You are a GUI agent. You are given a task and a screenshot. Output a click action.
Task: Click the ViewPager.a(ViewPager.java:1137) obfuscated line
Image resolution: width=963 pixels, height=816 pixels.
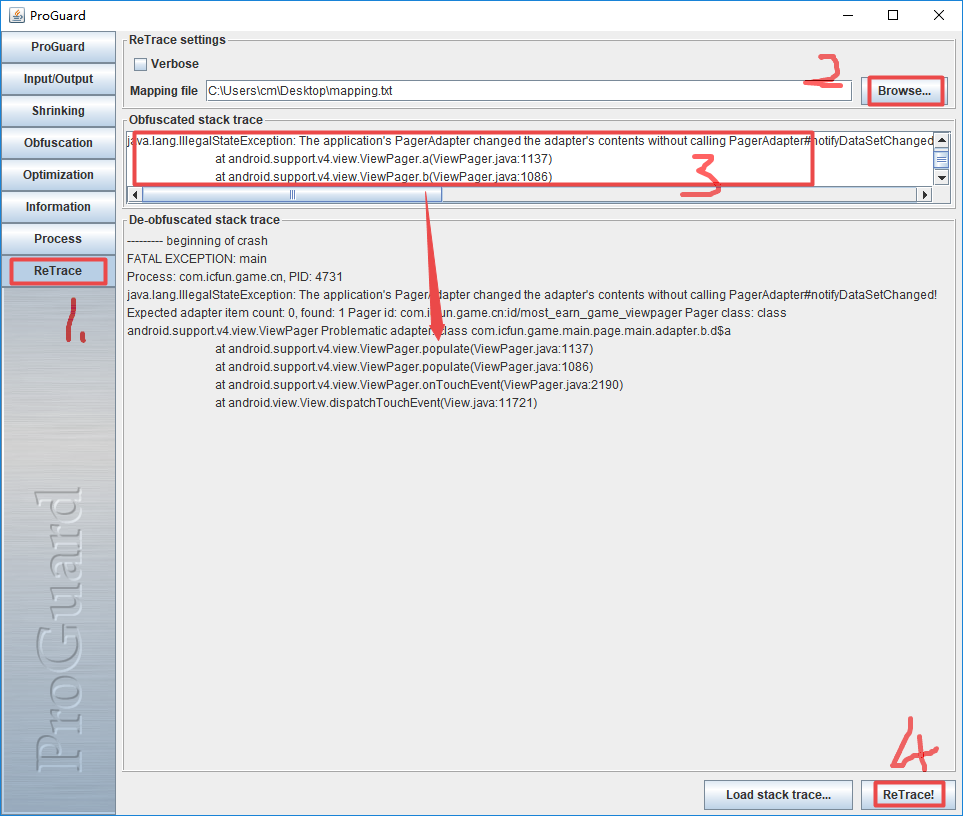coord(383,159)
